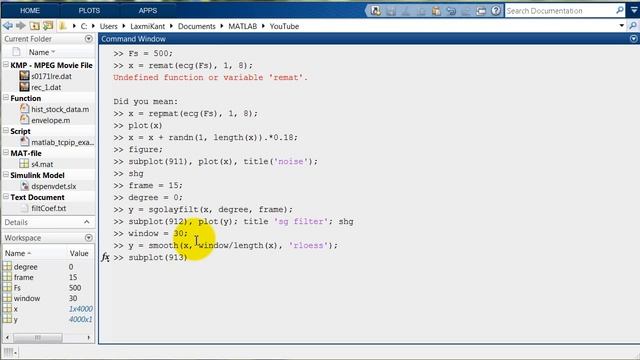Go up one folder level
This screenshot has height=360, width=640.
(35, 26)
